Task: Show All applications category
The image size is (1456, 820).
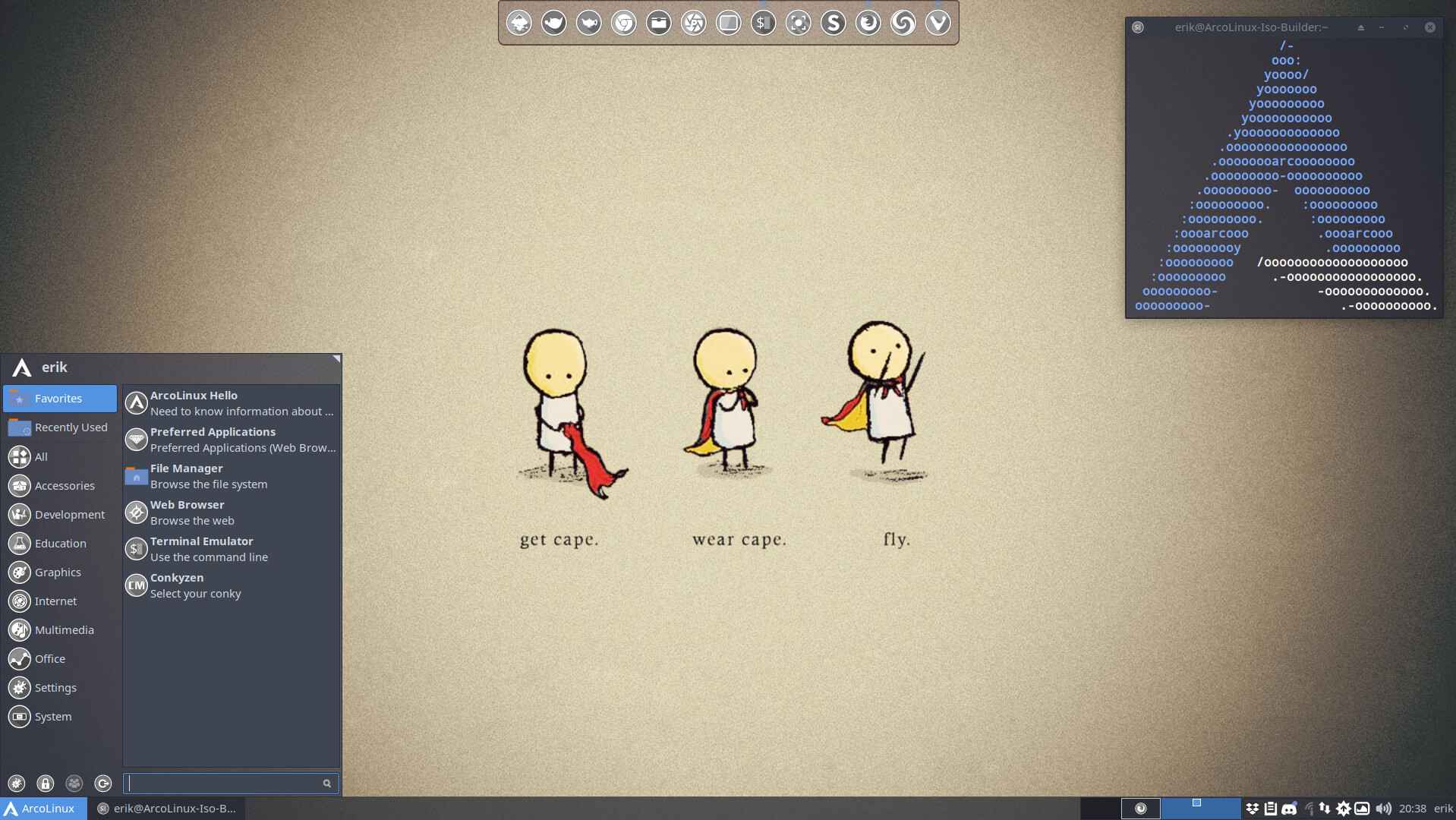Action: coord(60,456)
